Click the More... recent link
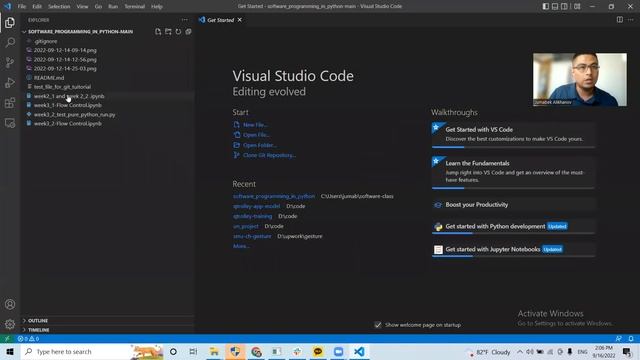640x360 pixels. (x=241, y=246)
